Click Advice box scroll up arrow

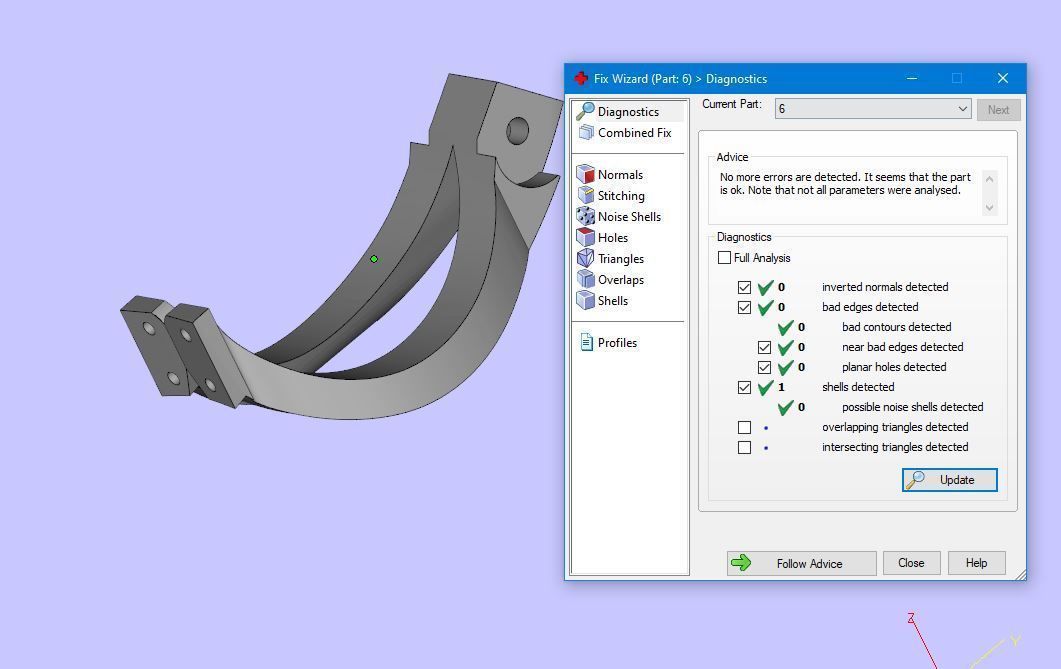click(x=989, y=179)
